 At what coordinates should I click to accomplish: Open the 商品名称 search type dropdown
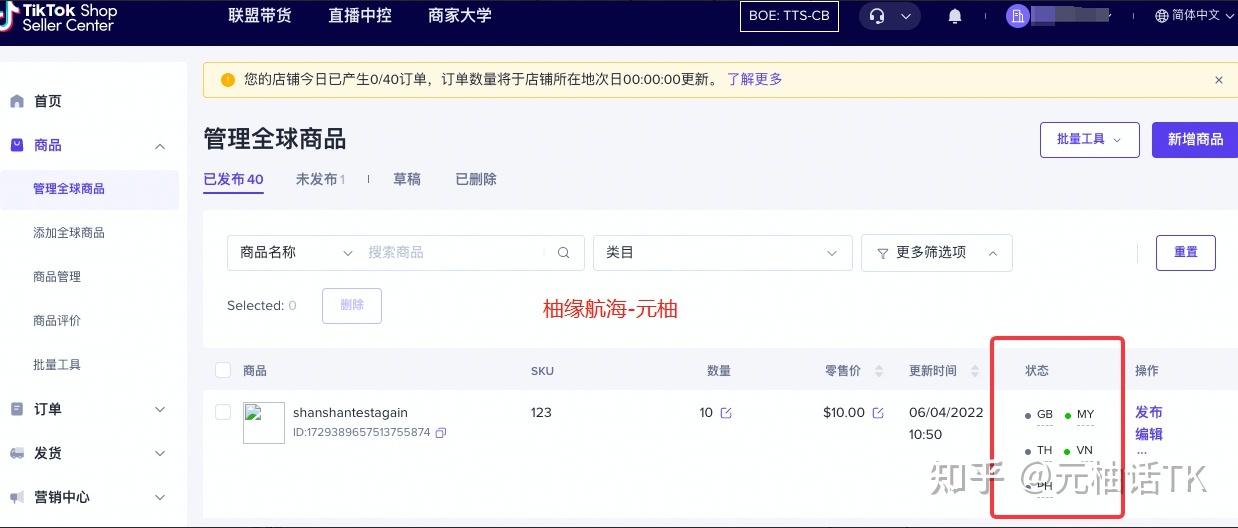pos(296,253)
